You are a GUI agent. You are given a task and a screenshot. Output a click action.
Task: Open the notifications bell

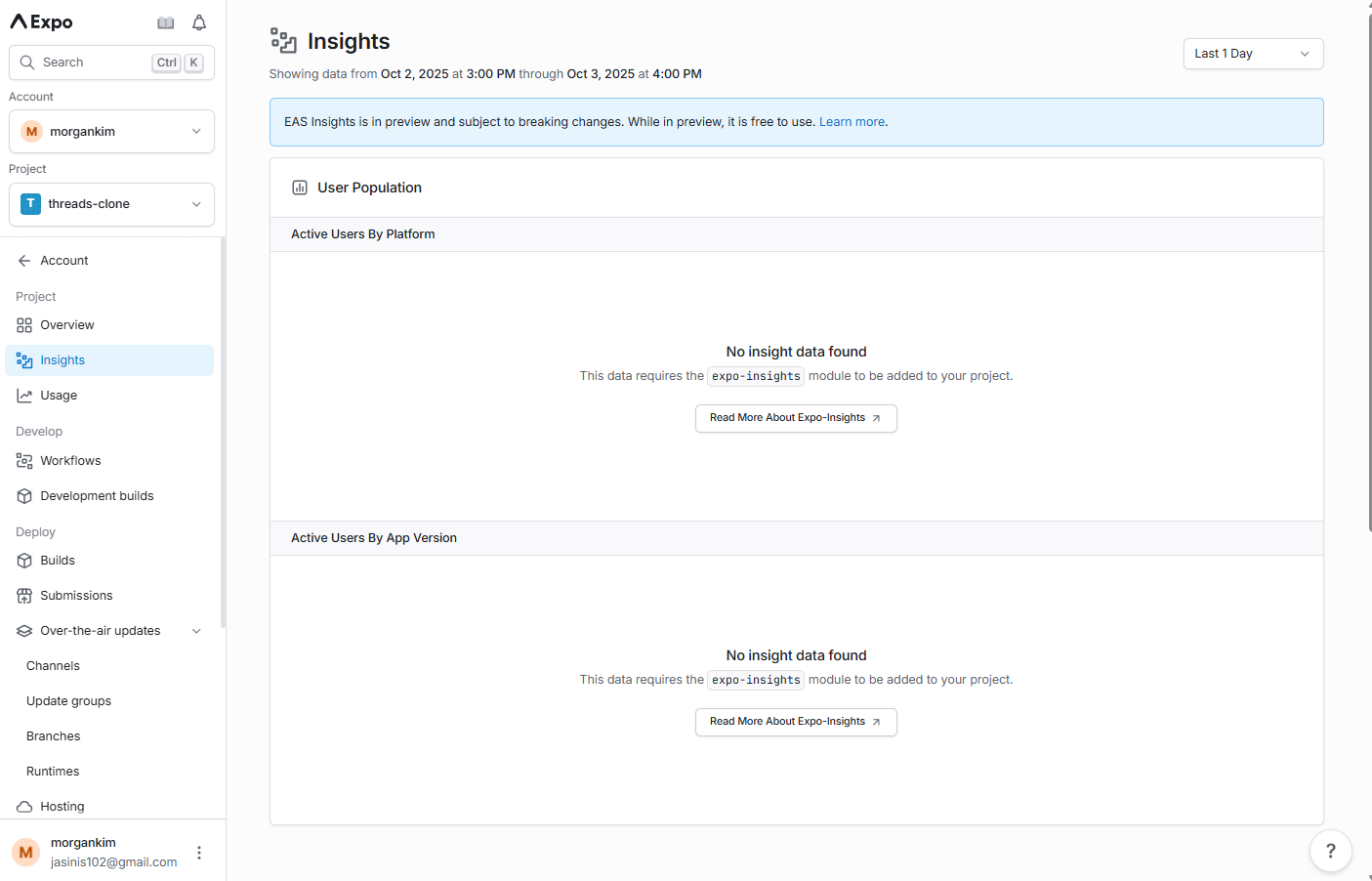[199, 22]
